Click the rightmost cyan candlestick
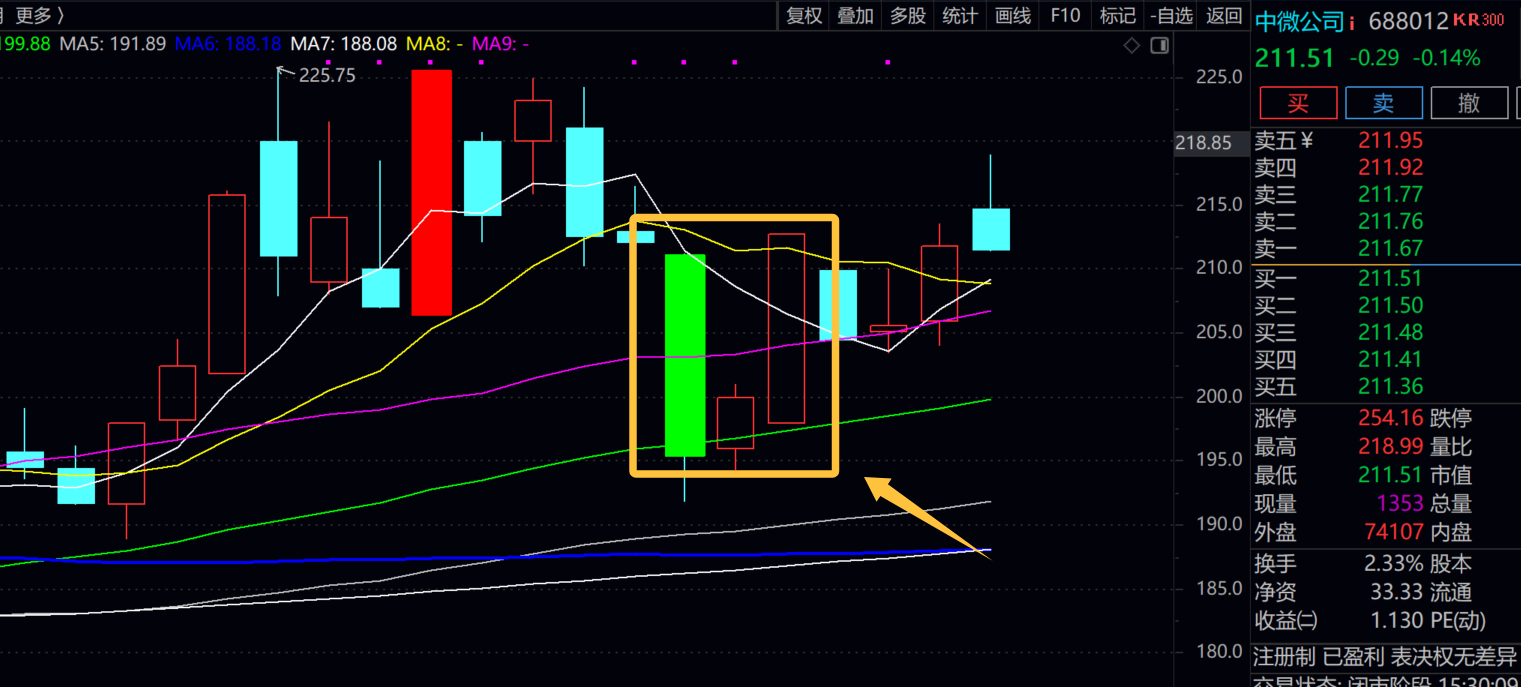The height and width of the screenshot is (687, 1521). [x=991, y=229]
